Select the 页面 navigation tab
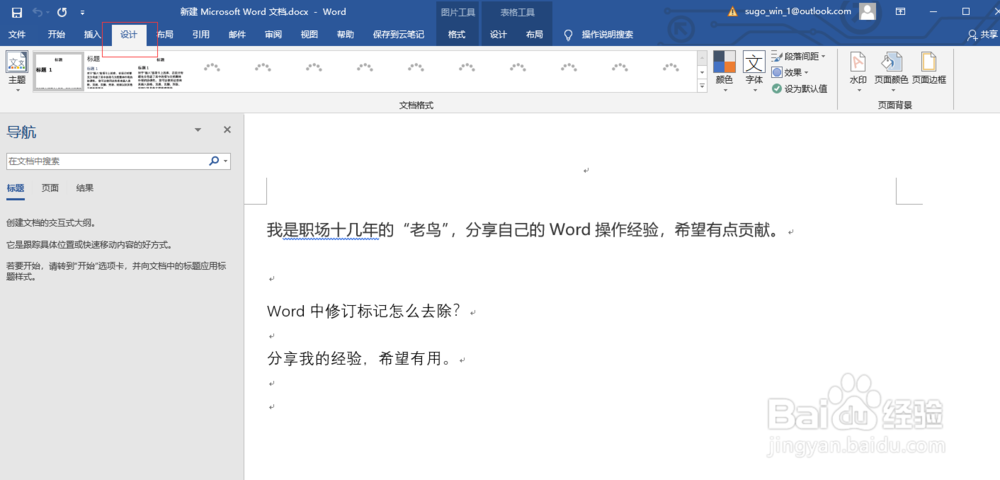Viewport: 1000px width, 480px height. click(50, 188)
